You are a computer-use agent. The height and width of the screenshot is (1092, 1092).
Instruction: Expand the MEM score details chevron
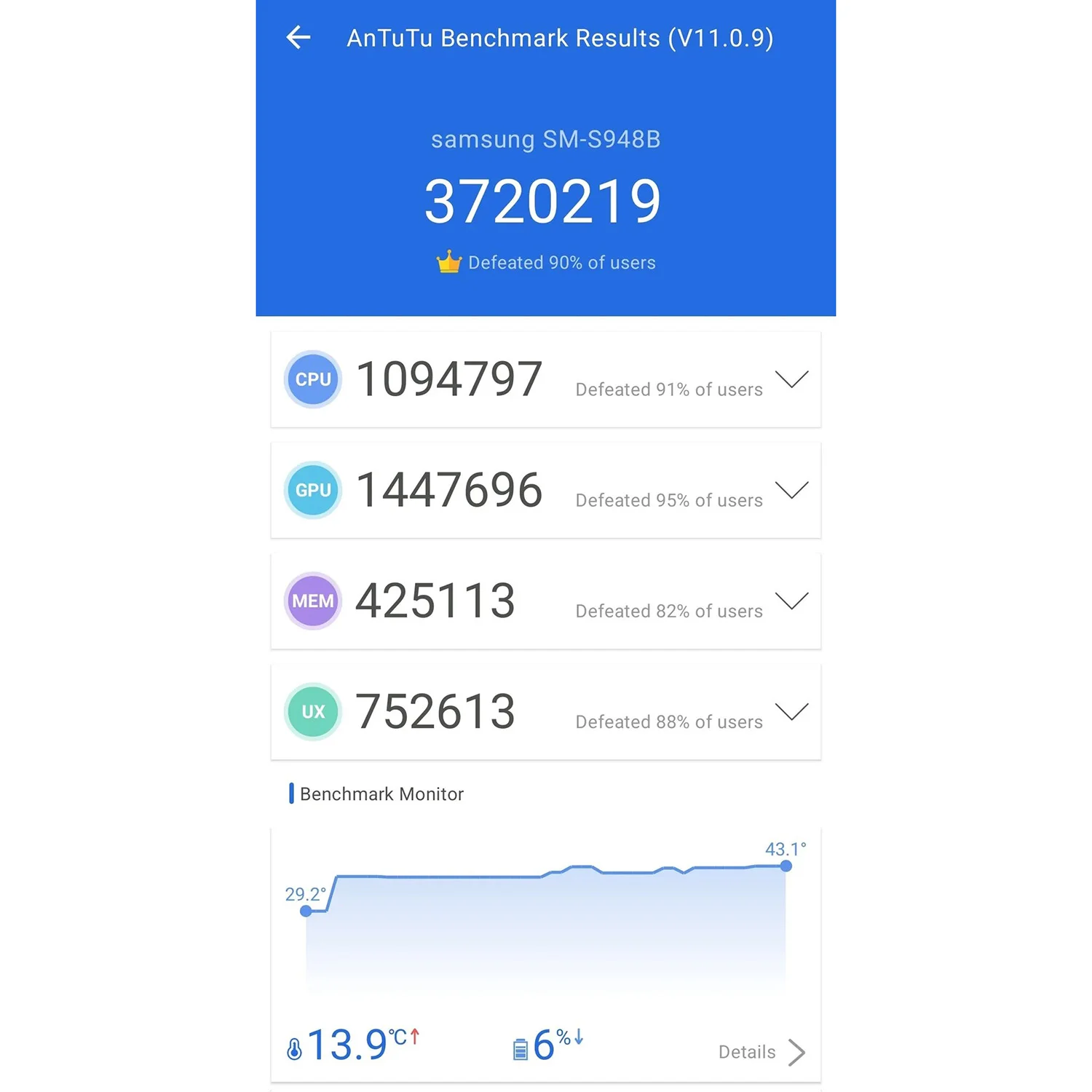[x=791, y=601]
